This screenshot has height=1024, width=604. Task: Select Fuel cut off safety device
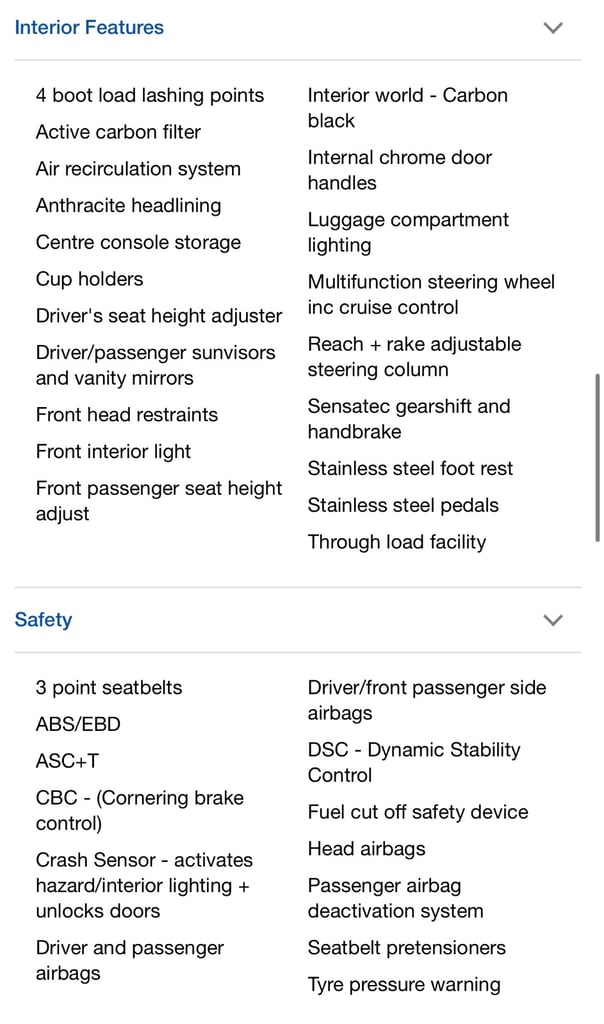(418, 812)
